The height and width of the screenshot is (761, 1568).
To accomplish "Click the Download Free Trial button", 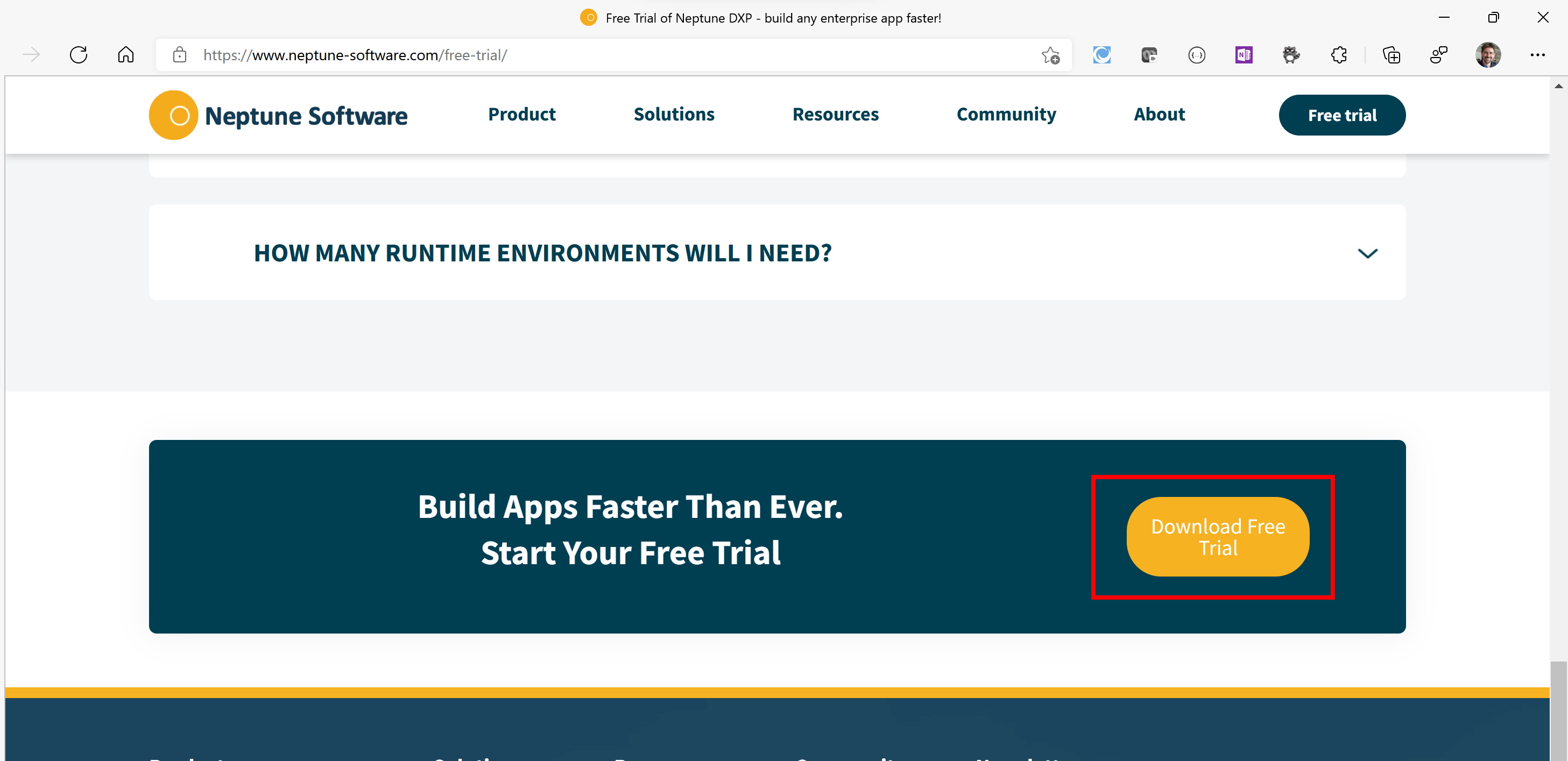I will [1217, 537].
